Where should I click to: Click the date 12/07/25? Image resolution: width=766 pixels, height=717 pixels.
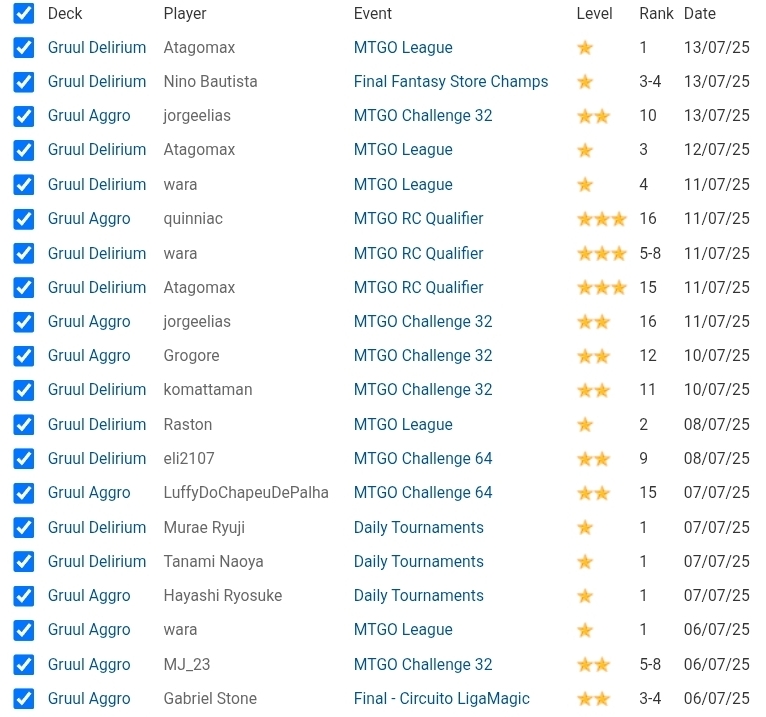(717, 149)
